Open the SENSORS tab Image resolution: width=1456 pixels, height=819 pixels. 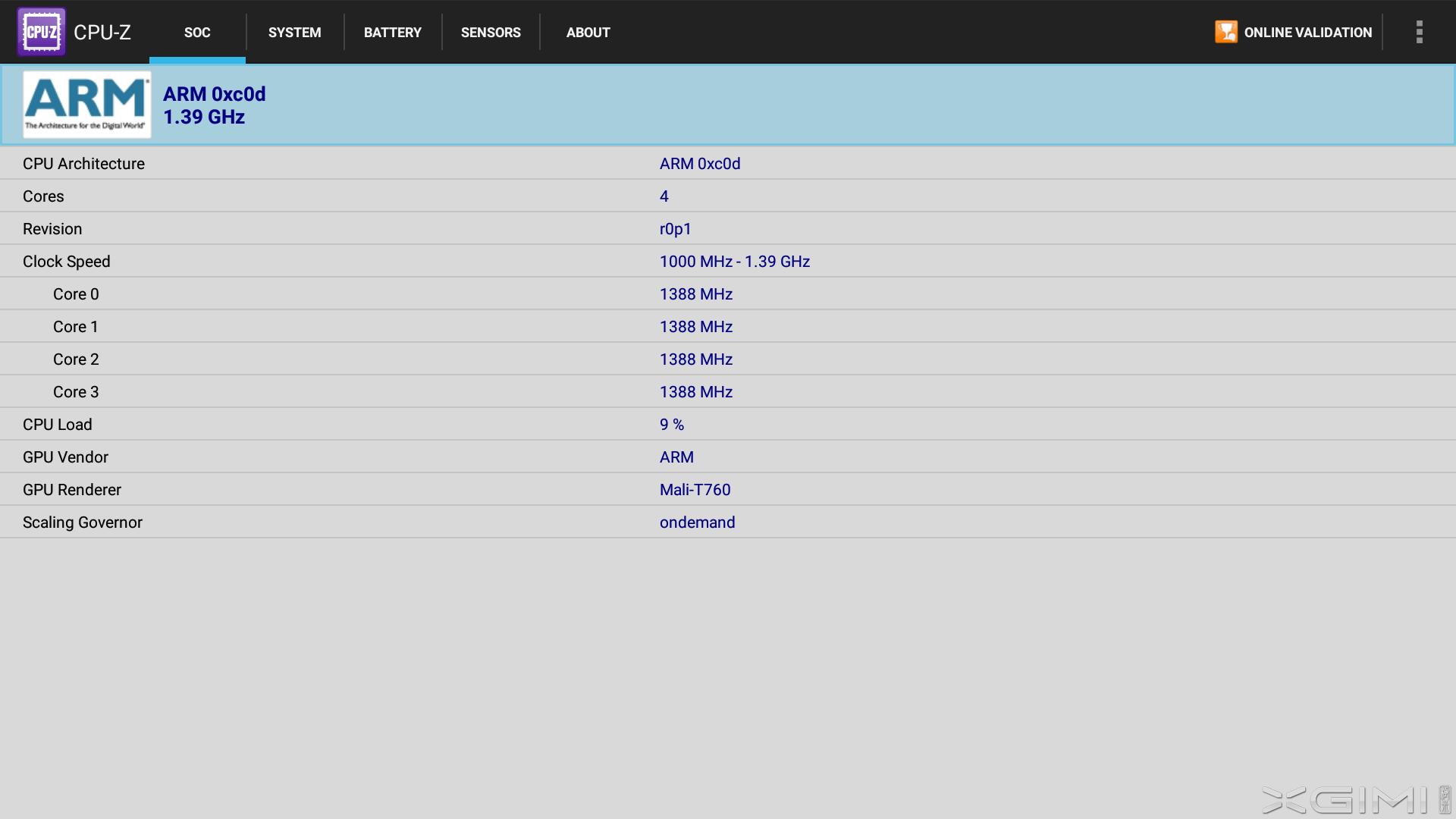[x=491, y=33]
